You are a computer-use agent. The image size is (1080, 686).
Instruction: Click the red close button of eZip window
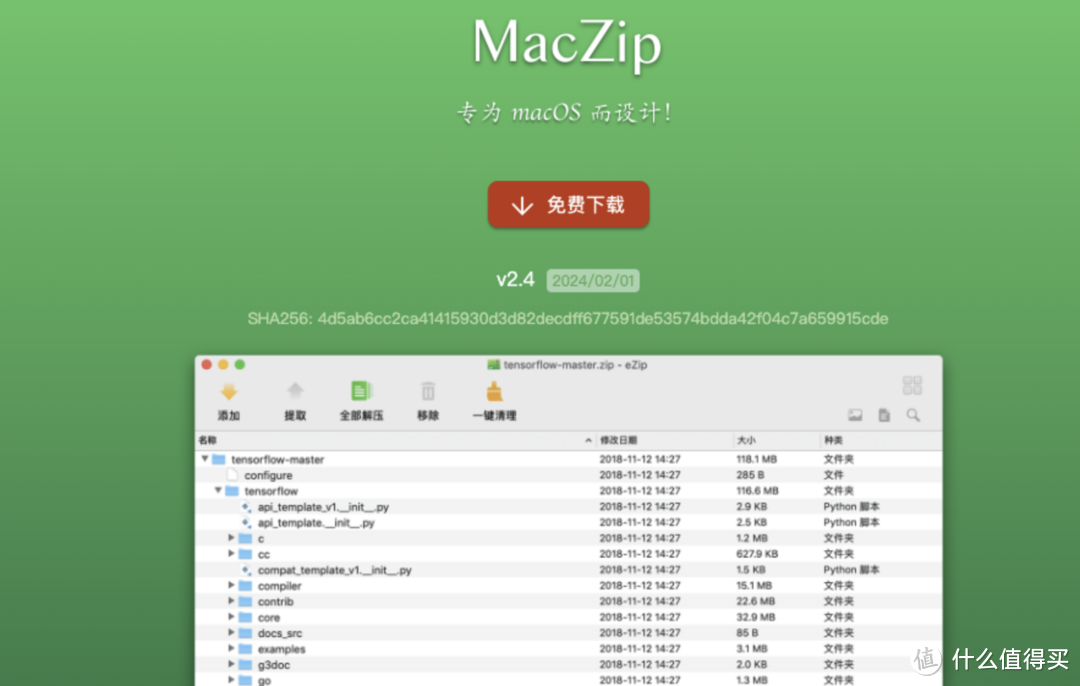[207, 364]
